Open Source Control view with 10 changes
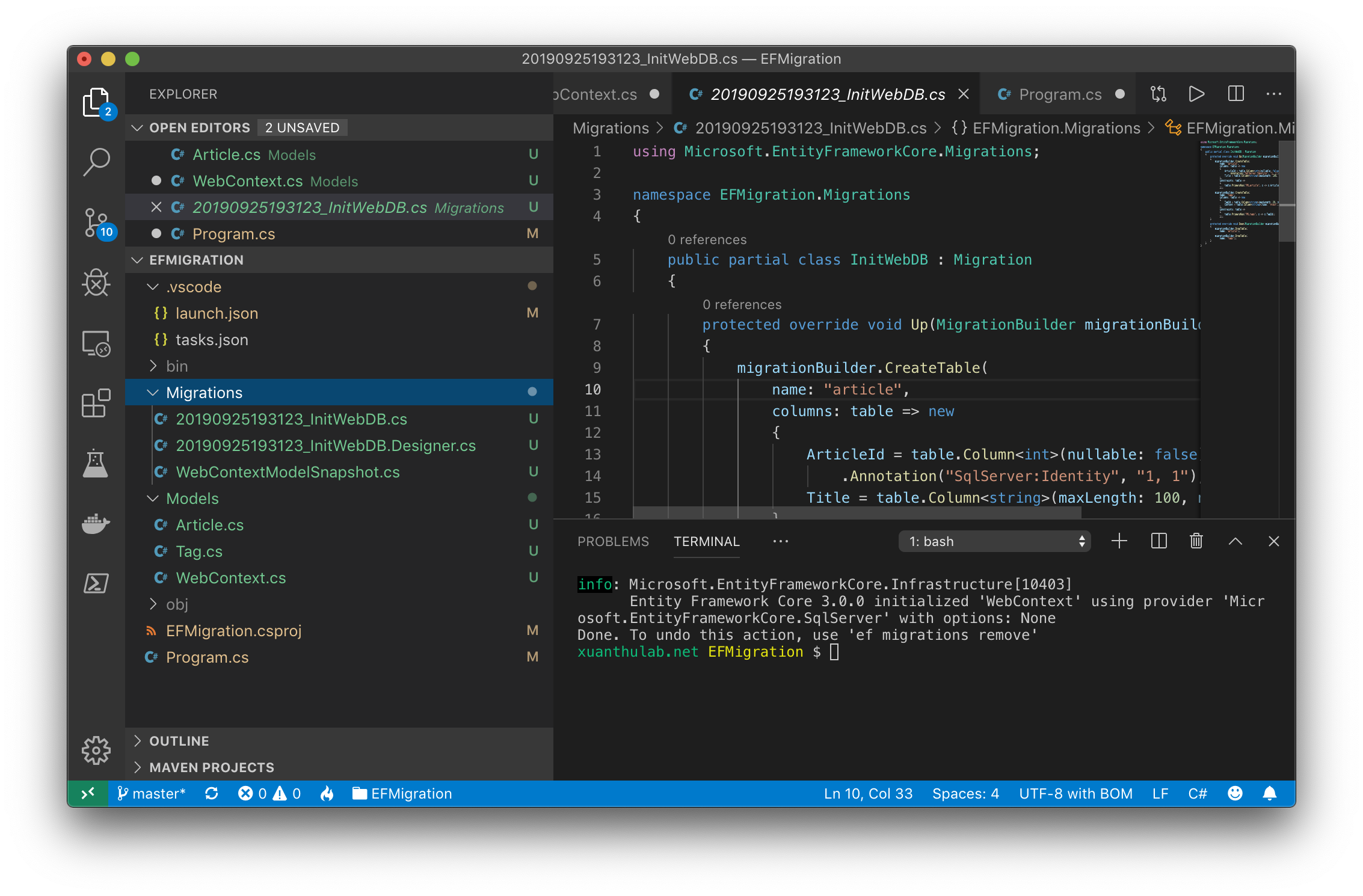The height and width of the screenshot is (896, 1363). pyautogui.click(x=96, y=222)
